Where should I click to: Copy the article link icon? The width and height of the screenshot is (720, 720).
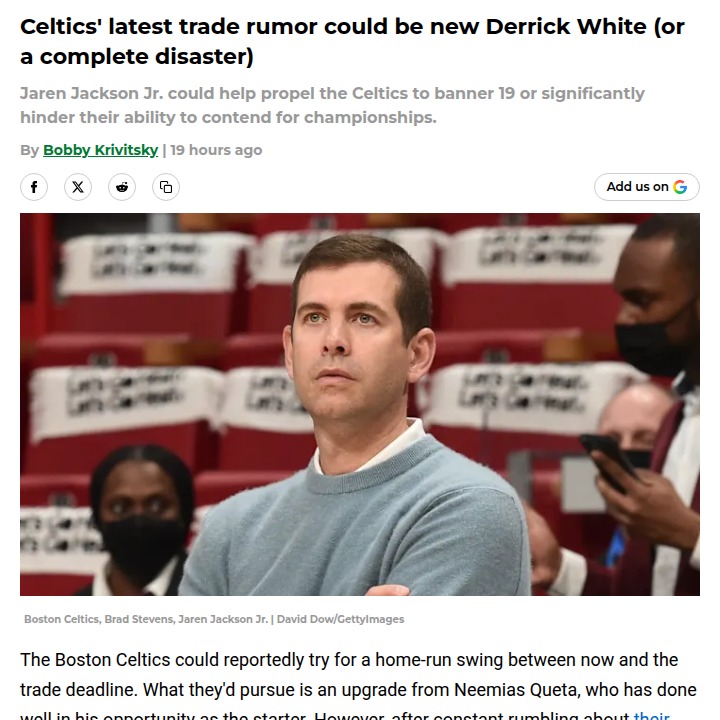pos(166,187)
